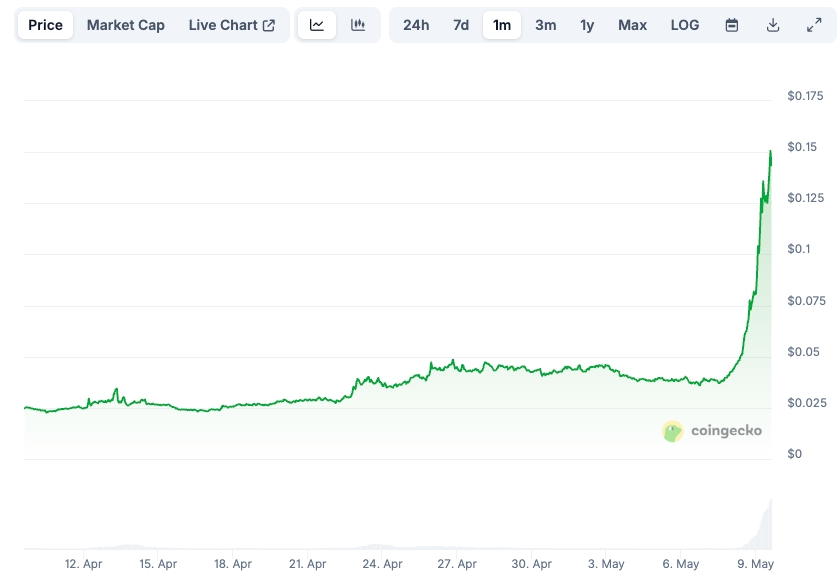Open the Live Chart link
Screen dimensions: 840x578
231,25
